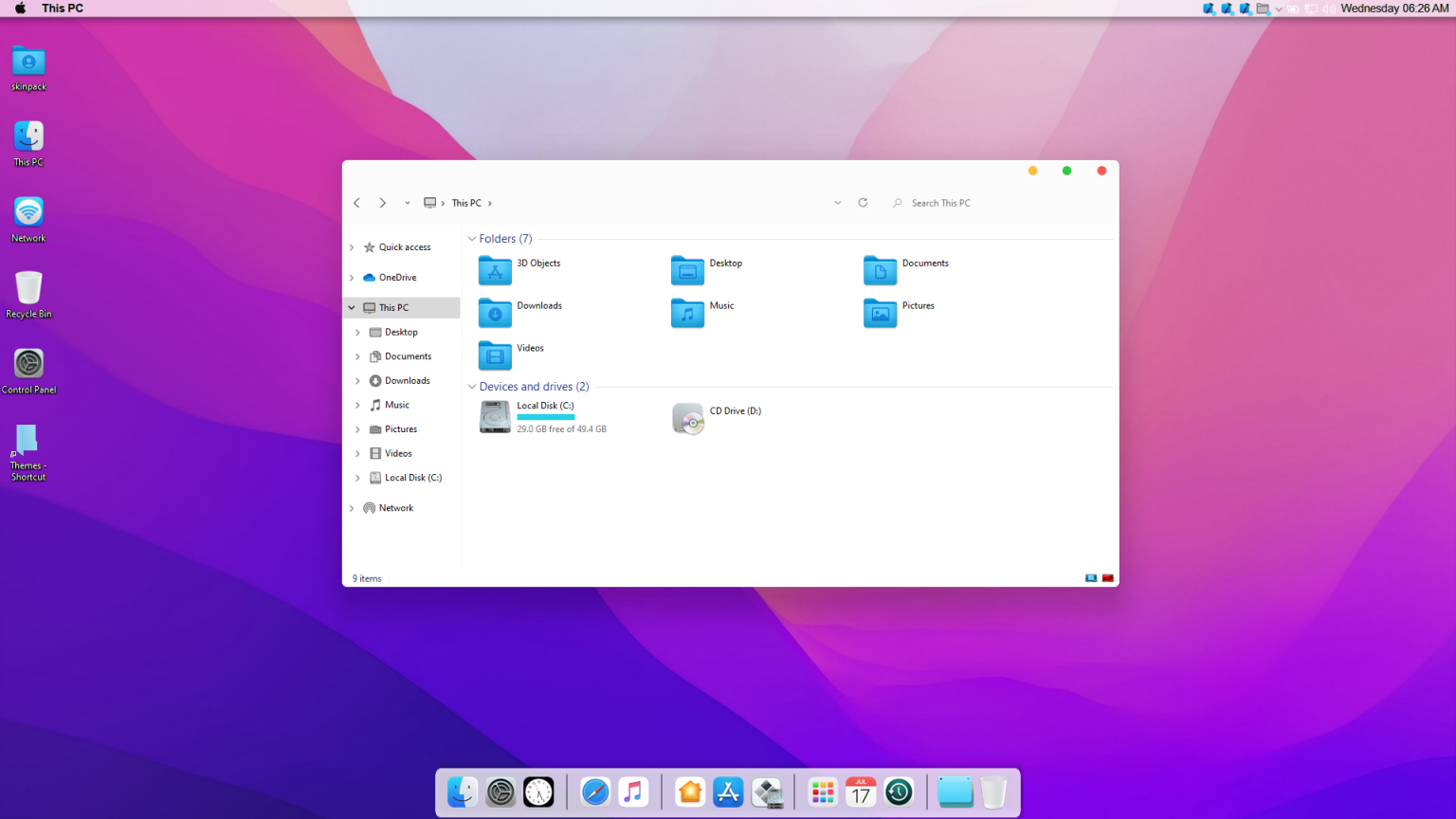The height and width of the screenshot is (819, 1456).
Task: Click the Apple menu in the top bar
Action: [x=19, y=8]
